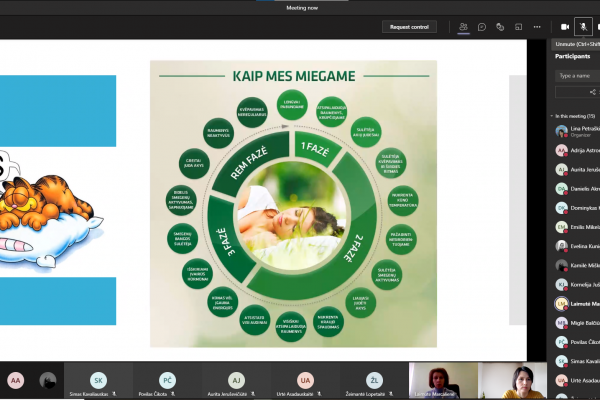Select participant Evelina in the list
600x400 pixels.
pos(576,246)
